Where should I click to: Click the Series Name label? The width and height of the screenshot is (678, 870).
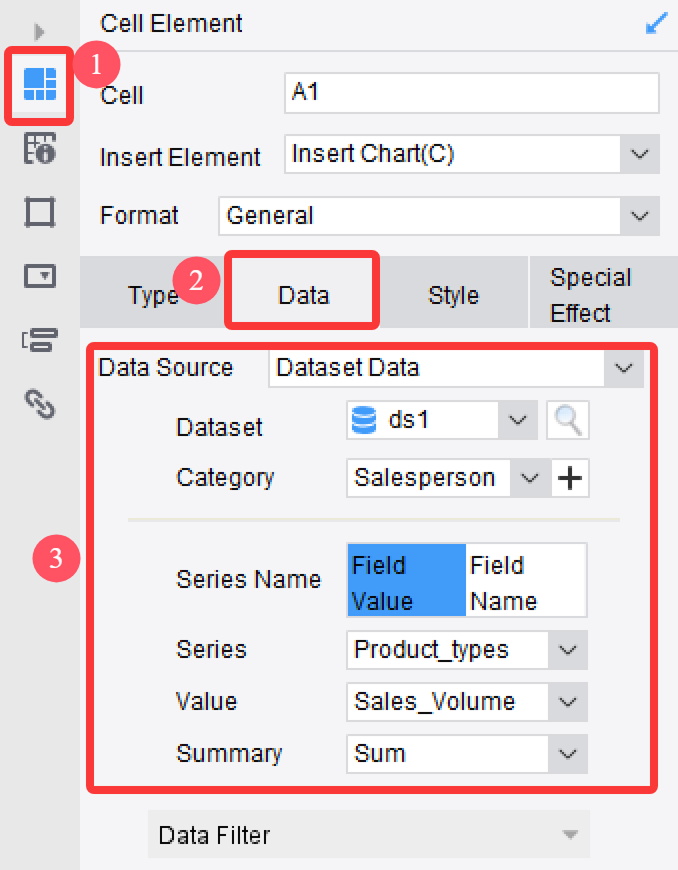(249, 580)
